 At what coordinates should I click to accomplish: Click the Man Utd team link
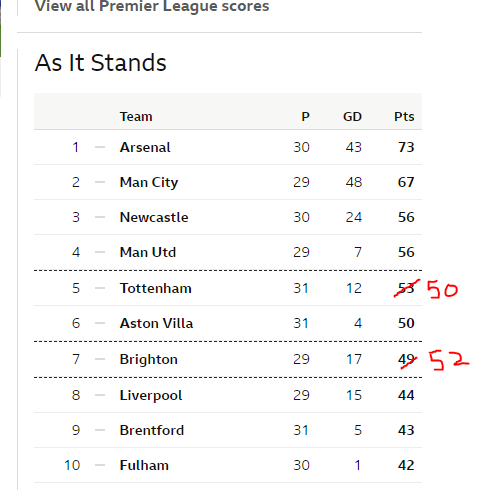click(x=148, y=252)
